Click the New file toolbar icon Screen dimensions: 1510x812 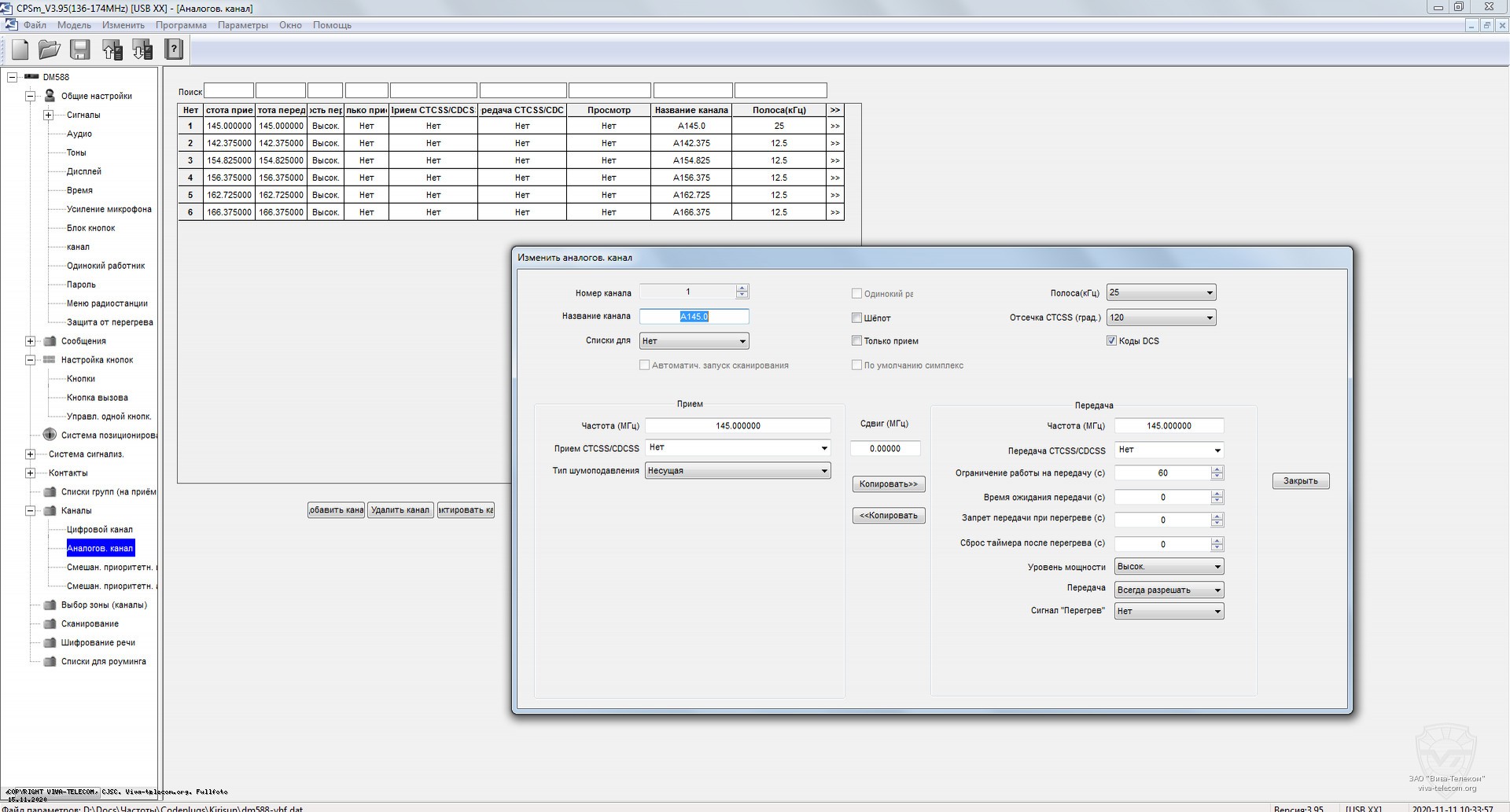(20, 50)
